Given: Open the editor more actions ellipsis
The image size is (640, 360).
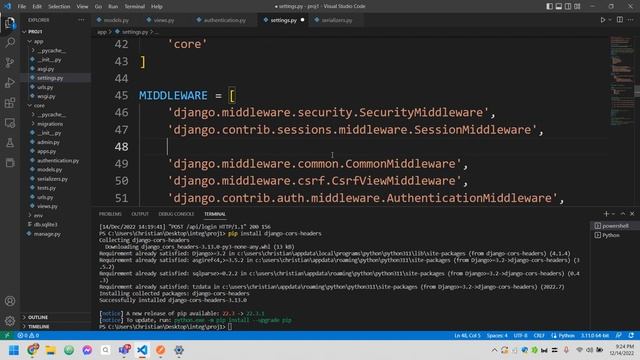Looking at the screenshot, I should pos(631,20).
